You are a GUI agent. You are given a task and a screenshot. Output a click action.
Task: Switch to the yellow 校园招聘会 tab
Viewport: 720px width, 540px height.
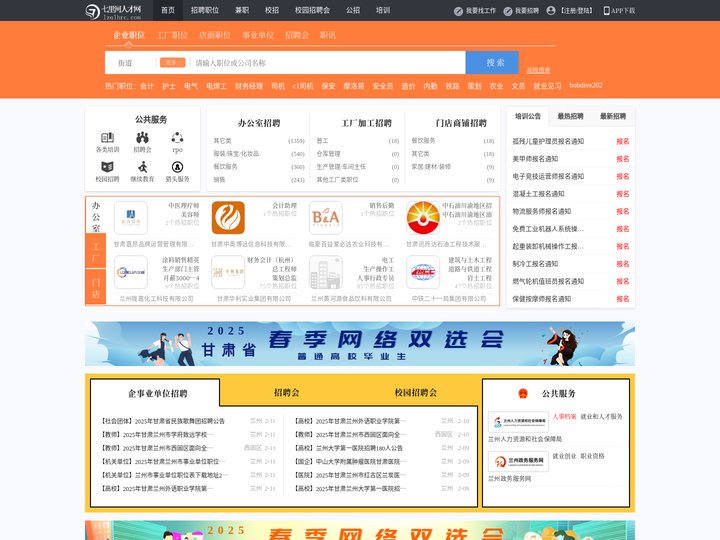pos(416,393)
